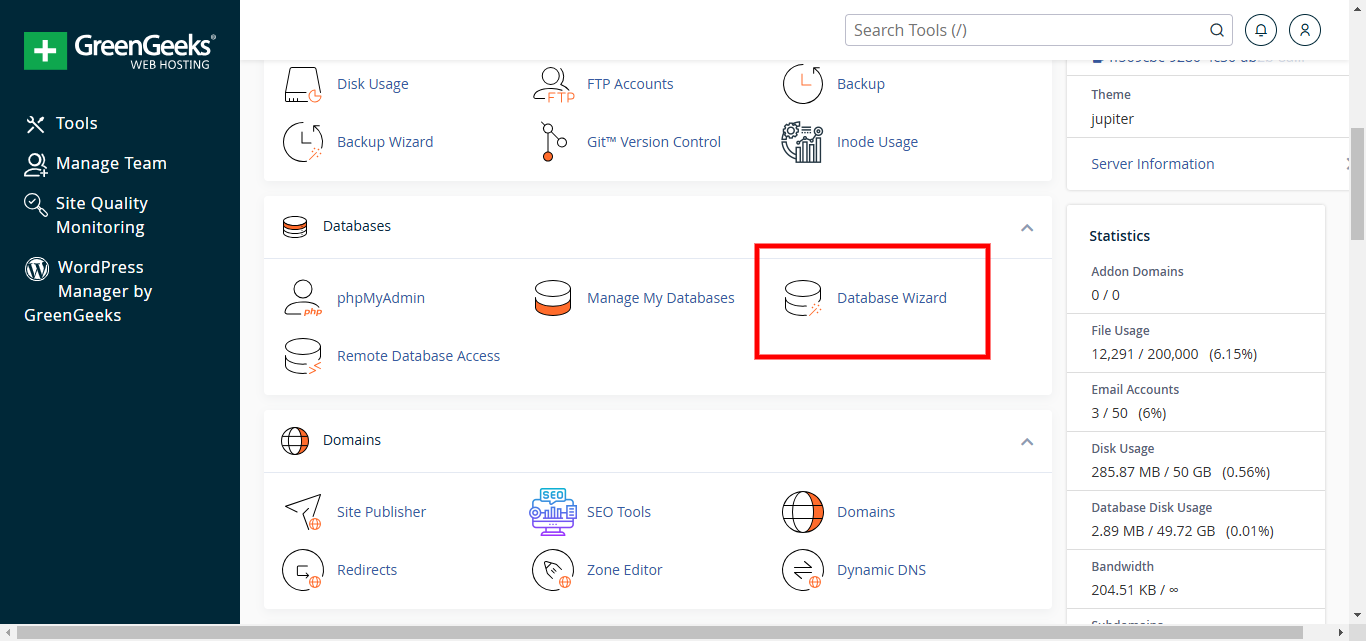
Task: Collapse the Databases section
Action: 1026,227
